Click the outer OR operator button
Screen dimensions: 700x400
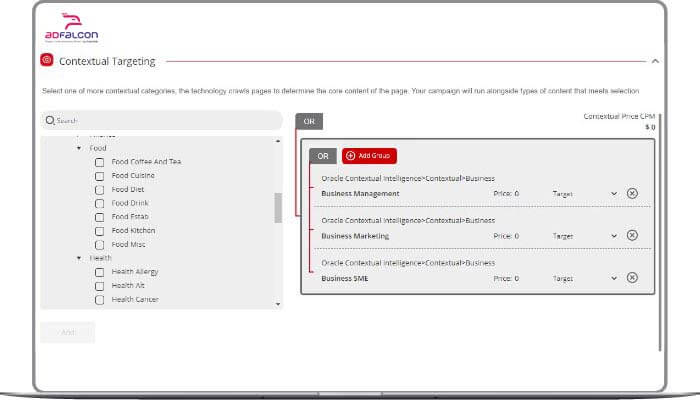[309, 121]
